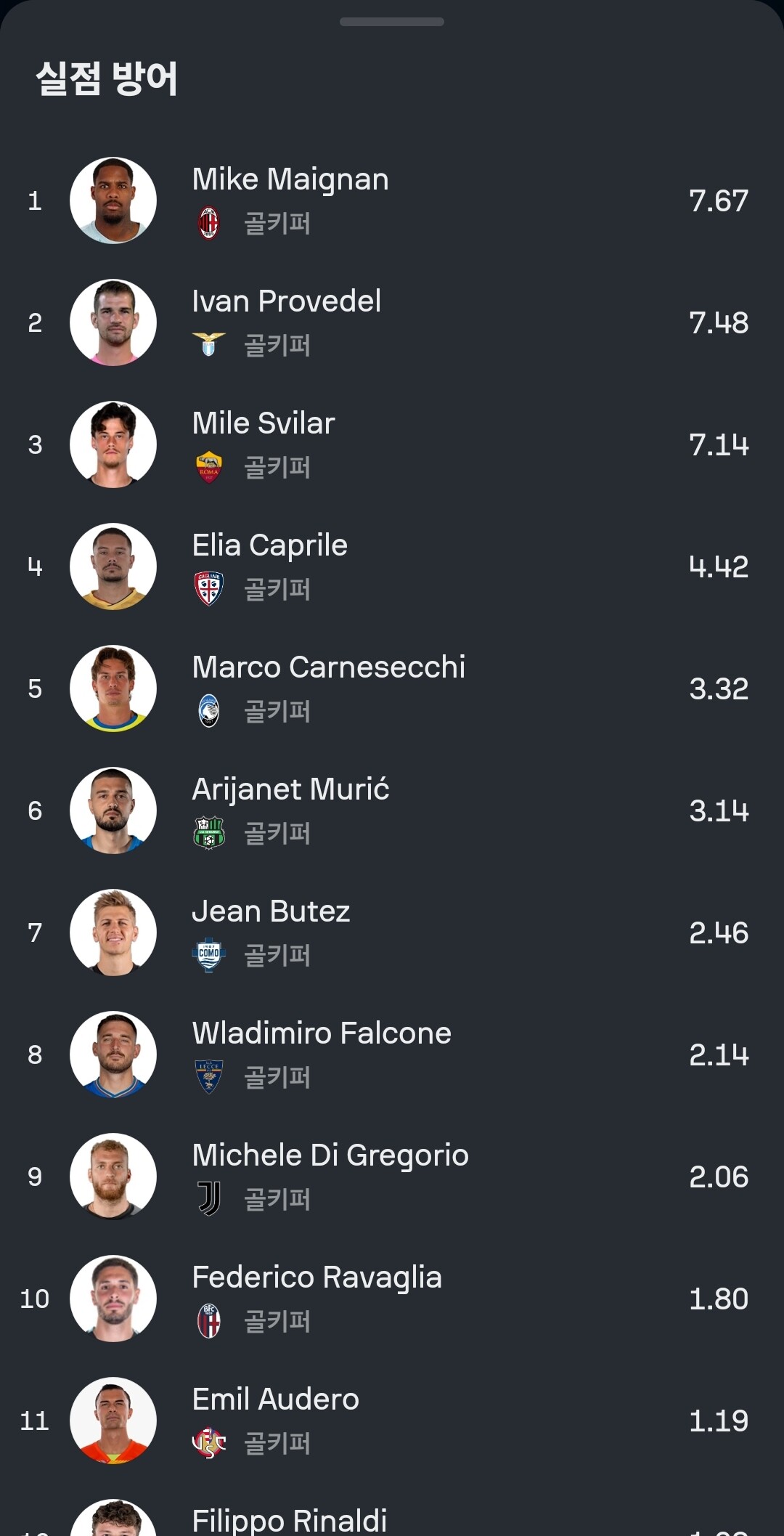This screenshot has width=784, height=1536.
Task: Click the Cagliari club crest icon
Action: click(x=209, y=589)
